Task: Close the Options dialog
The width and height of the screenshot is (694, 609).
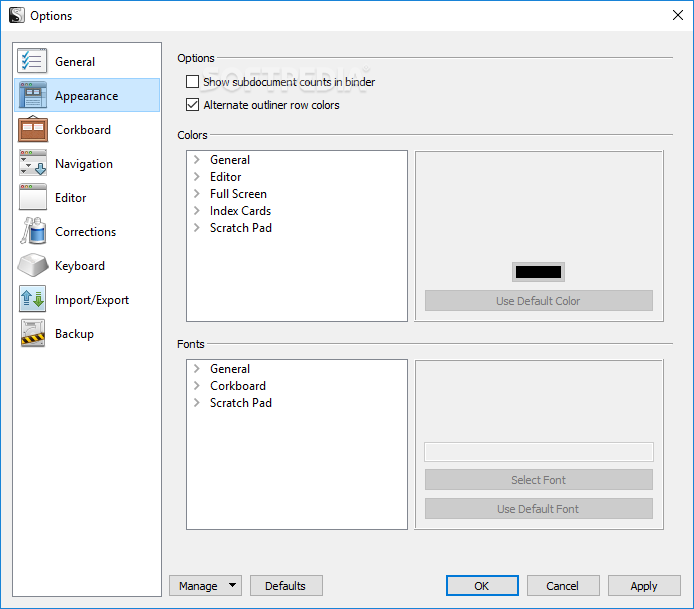Action: 678,15
